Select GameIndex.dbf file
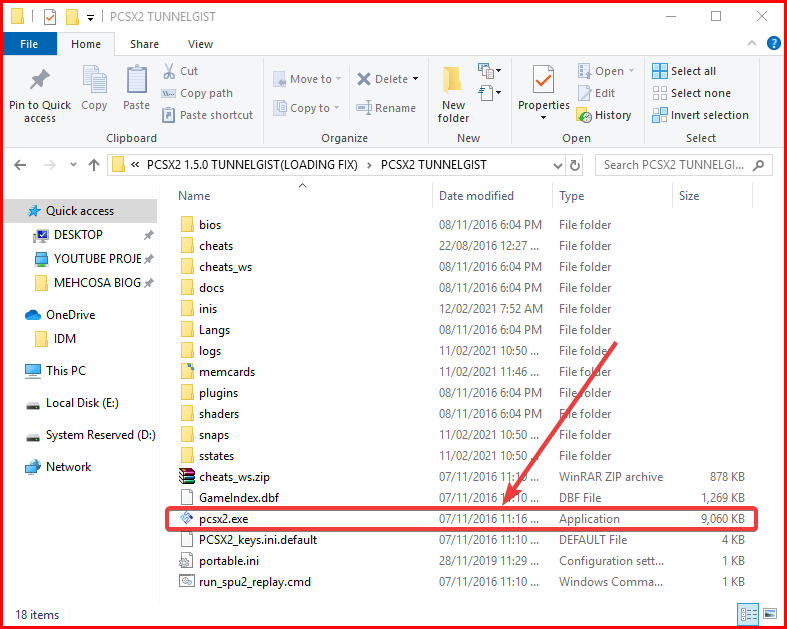 [238, 498]
